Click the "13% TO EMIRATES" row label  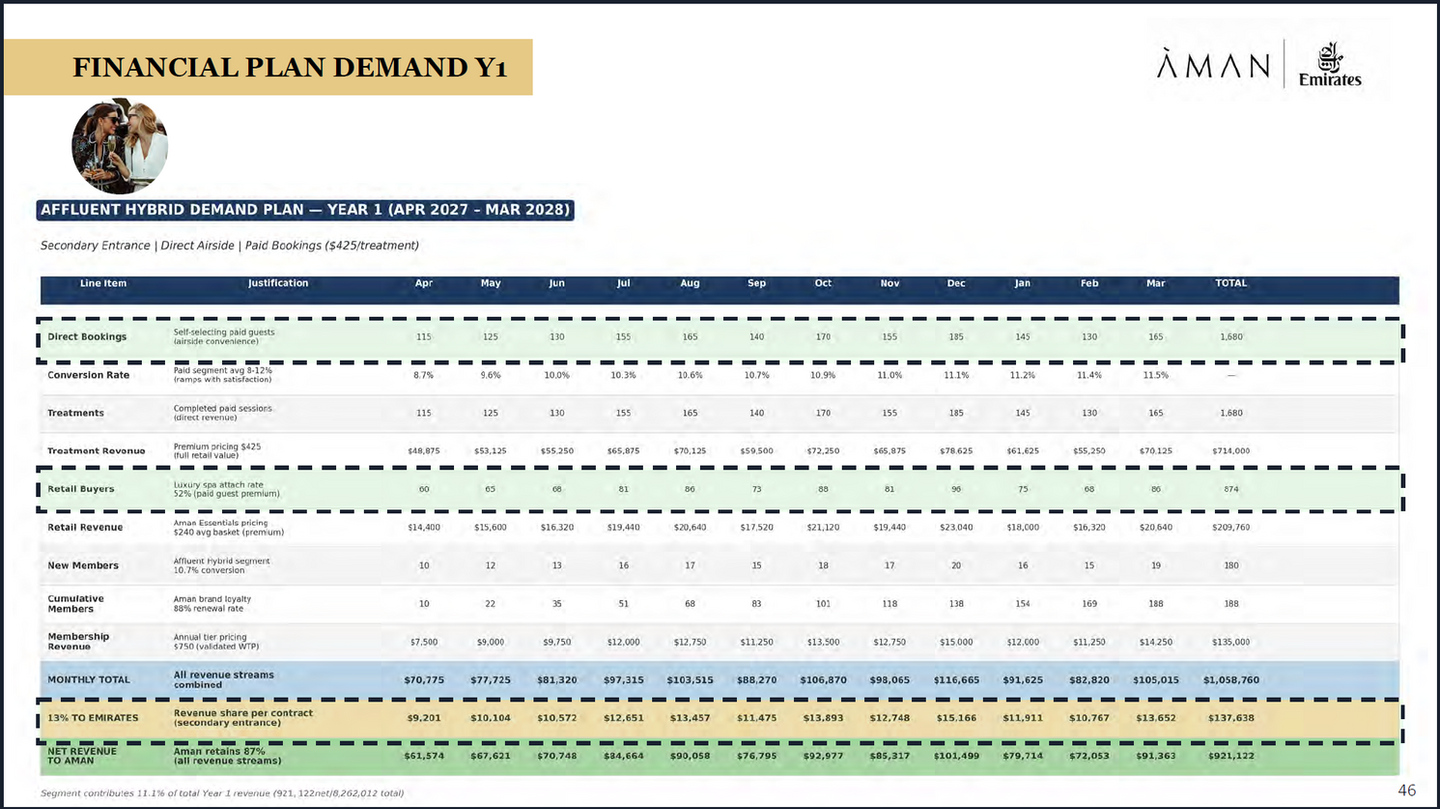(x=93, y=718)
